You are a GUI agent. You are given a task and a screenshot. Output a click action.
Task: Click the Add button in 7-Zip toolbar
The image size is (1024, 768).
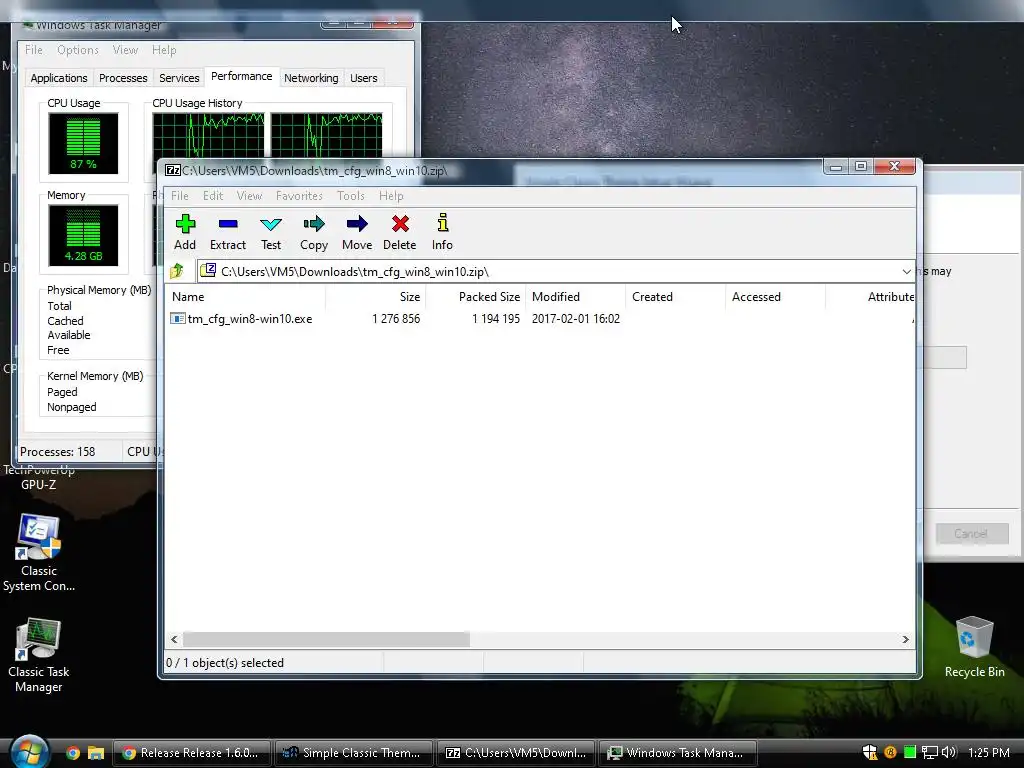tap(185, 232)
